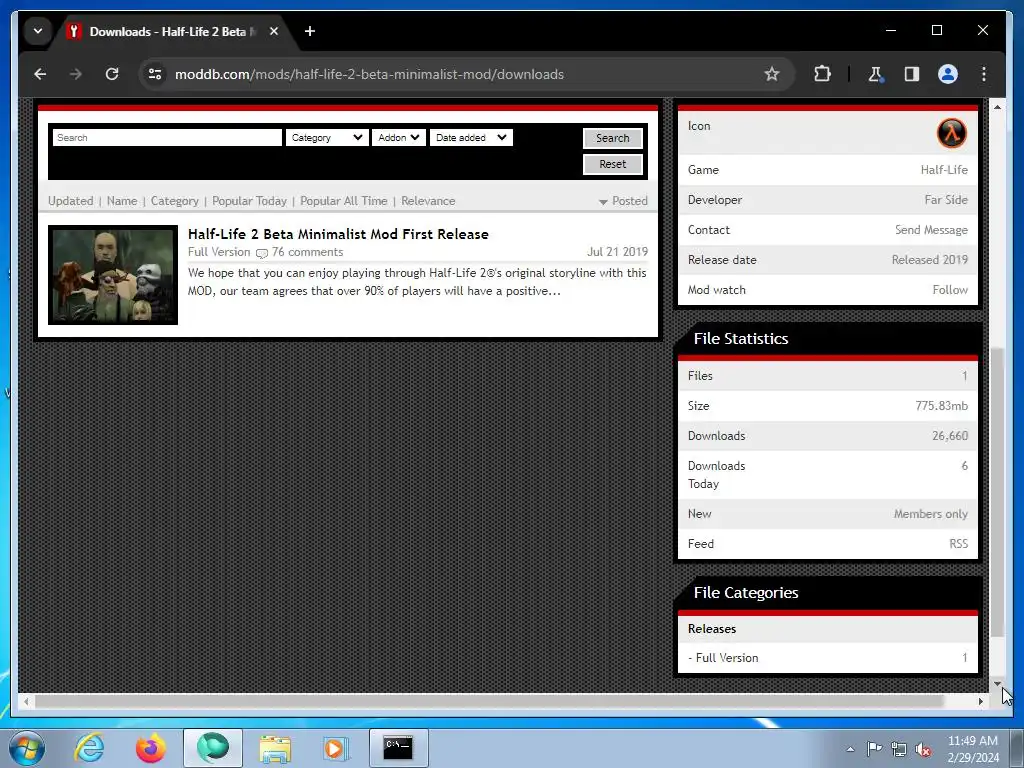Click the file search input field

point(167,138)
